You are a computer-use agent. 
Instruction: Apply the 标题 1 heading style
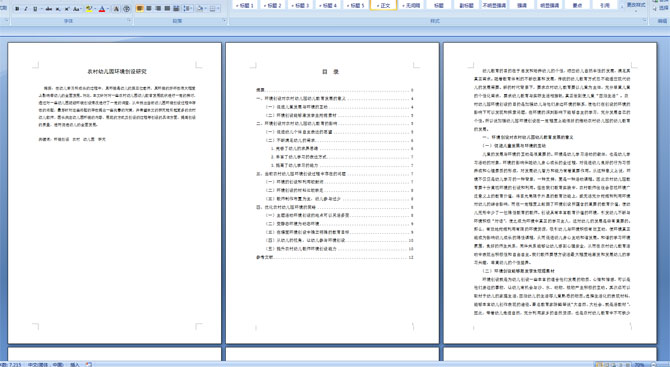coord(245,5)
